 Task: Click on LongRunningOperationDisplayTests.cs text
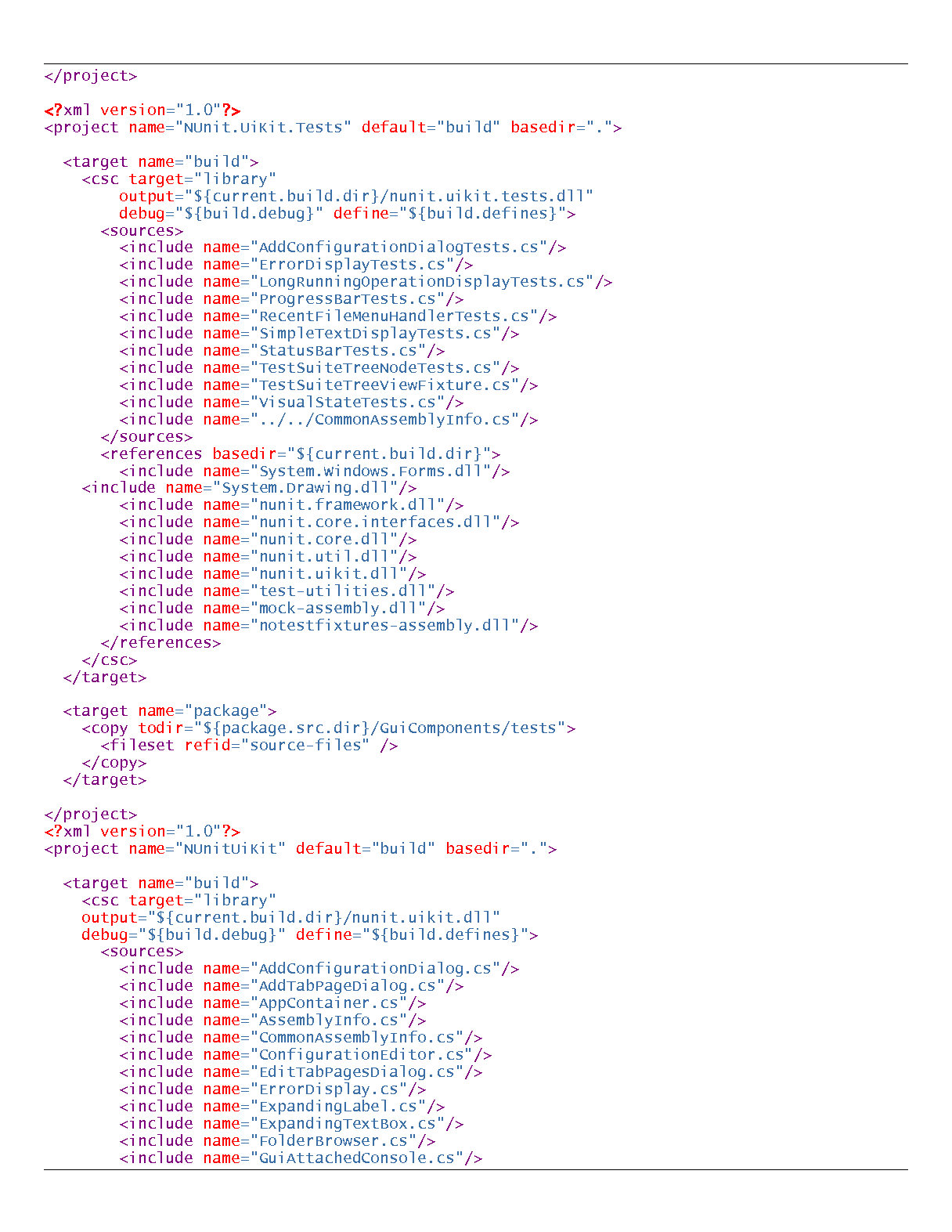(x=422, y=282)
